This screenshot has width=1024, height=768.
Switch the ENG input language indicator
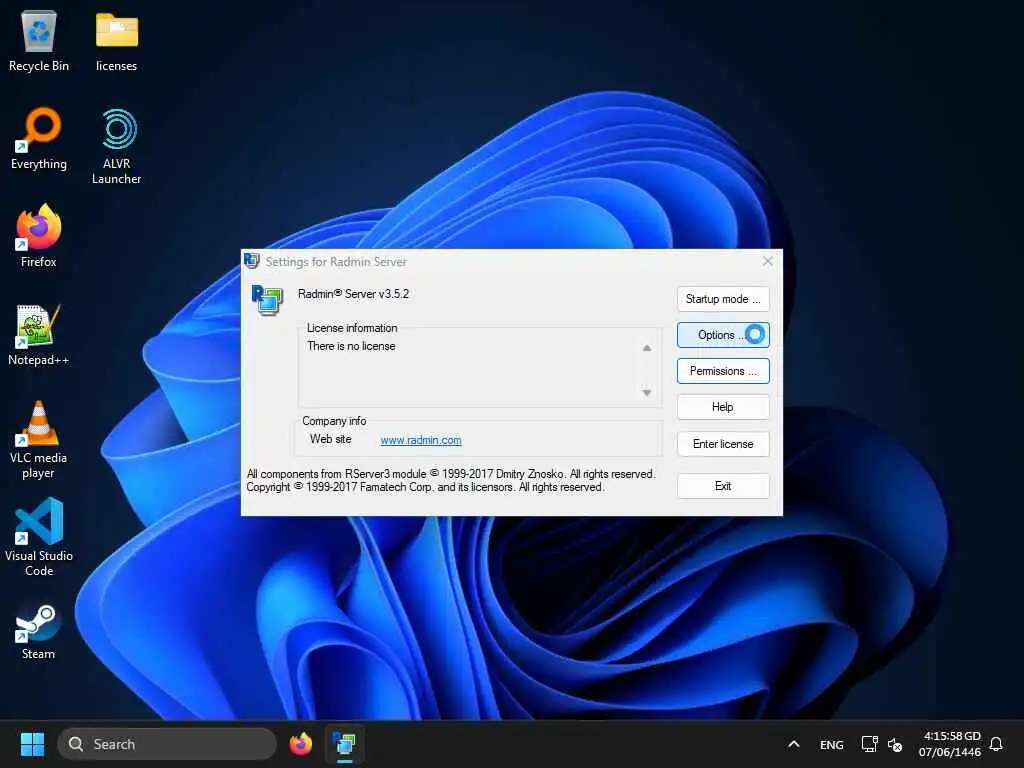pyautogui.click(x=831, y=744)
